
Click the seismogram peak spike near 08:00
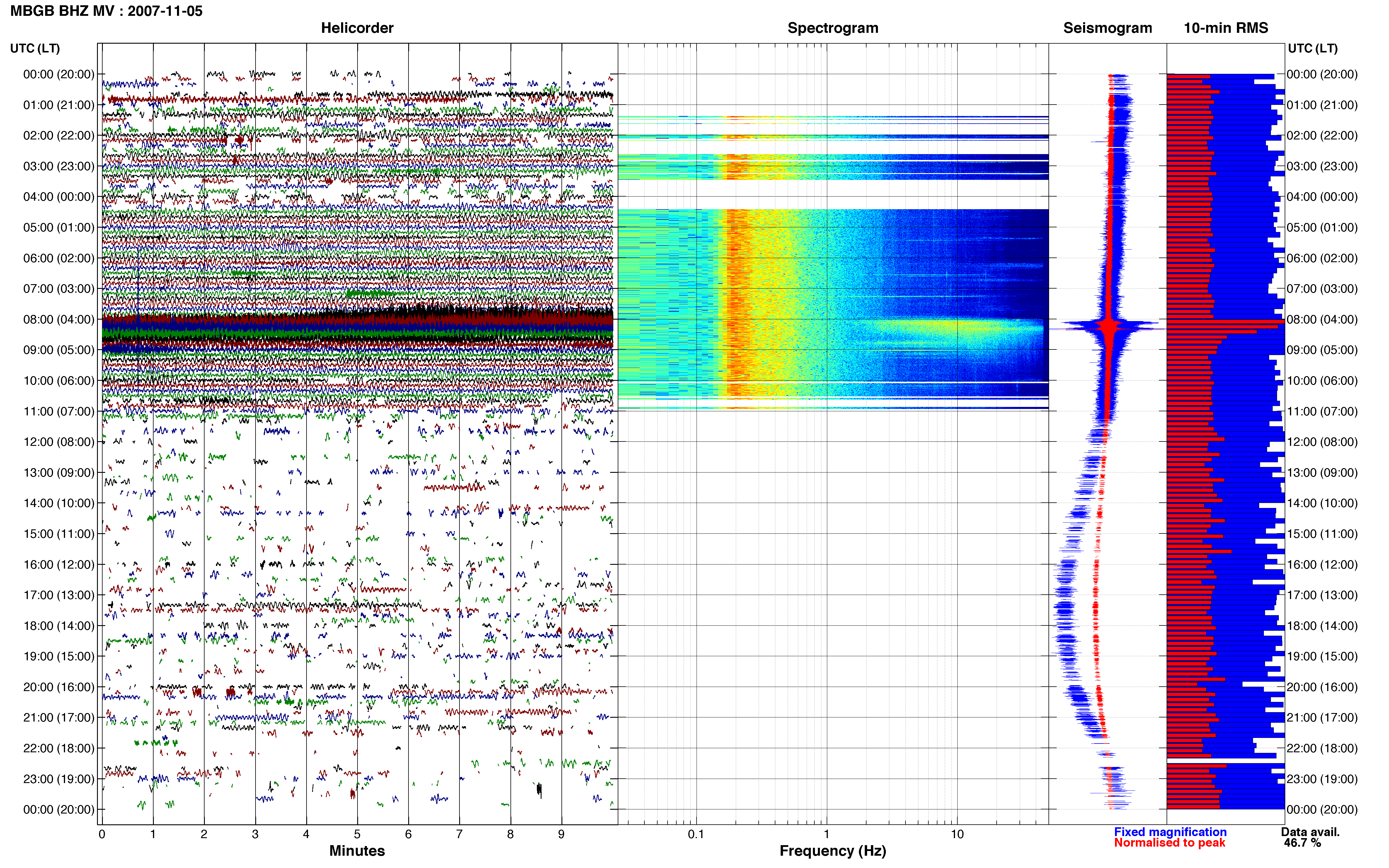point(1109,327)
